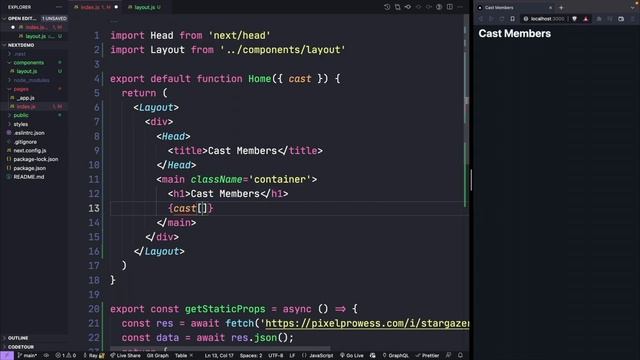Click the Ray status bar item
The height and width of the screenshot is (360, 640).
pyautogui.click(x=94, y=356)
